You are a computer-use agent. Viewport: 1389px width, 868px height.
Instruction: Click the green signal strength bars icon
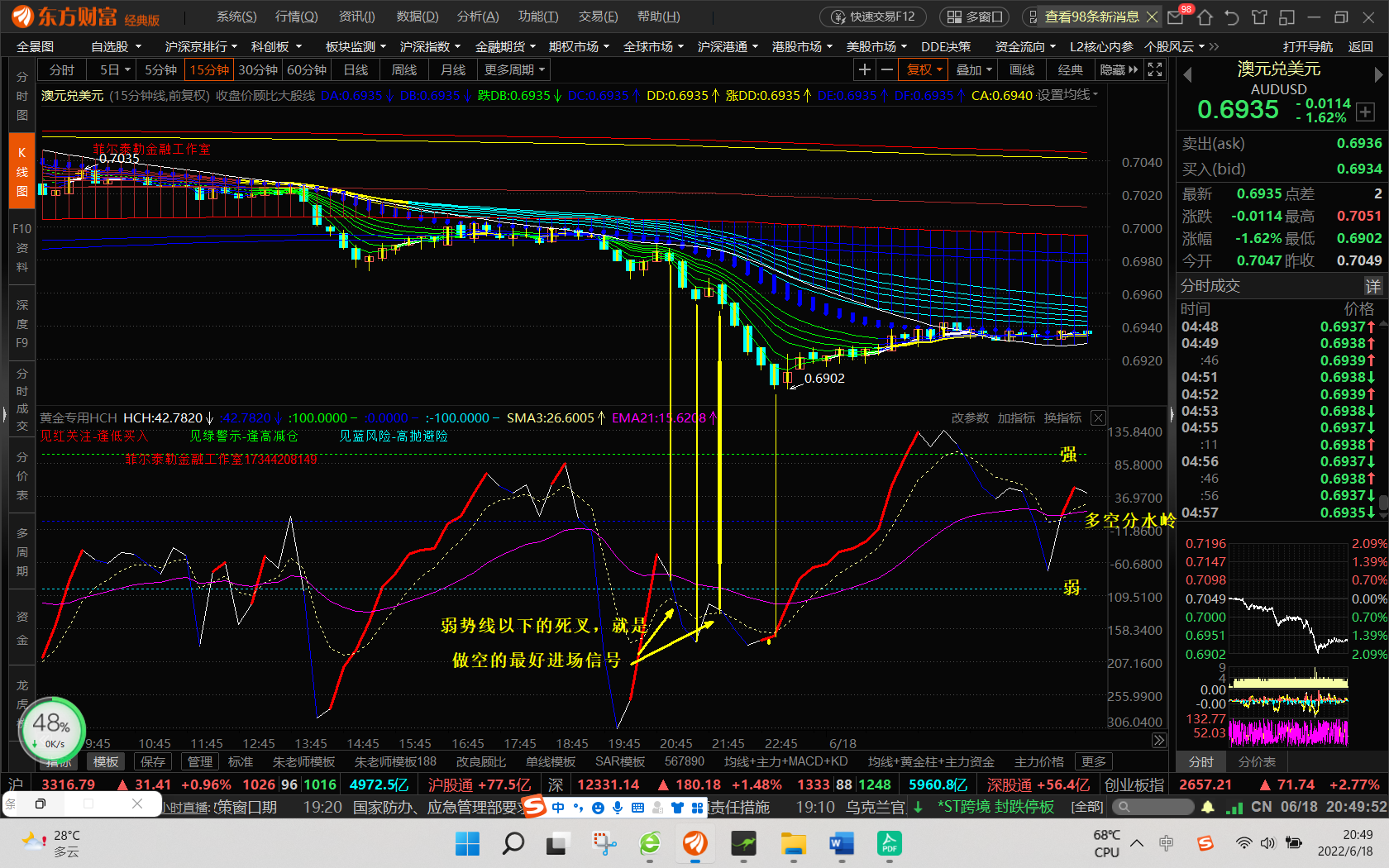click(1234, 807)
